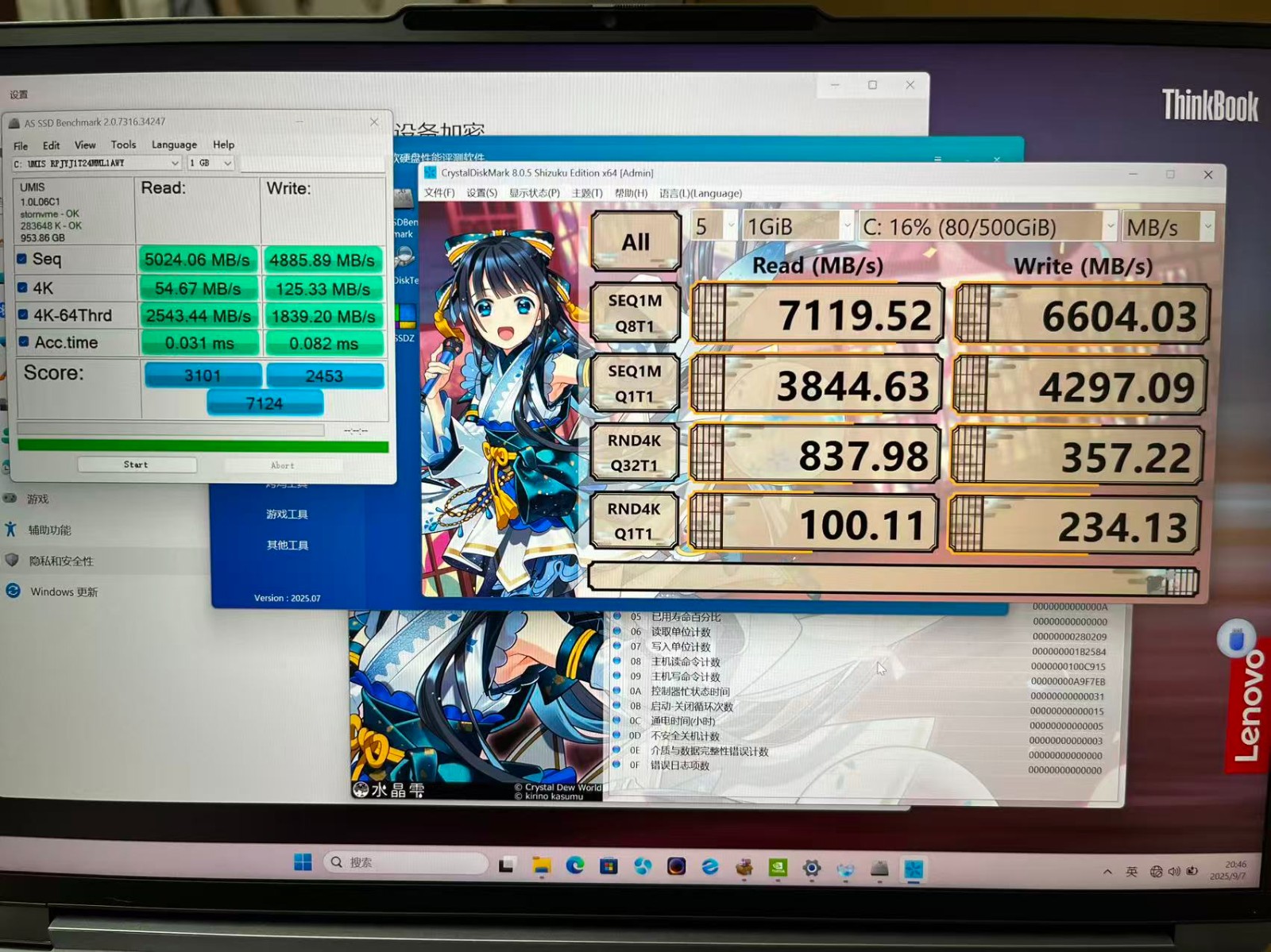
Task: Click the CrystalDiskMark title bar icon
Action: tap(431, 172)
